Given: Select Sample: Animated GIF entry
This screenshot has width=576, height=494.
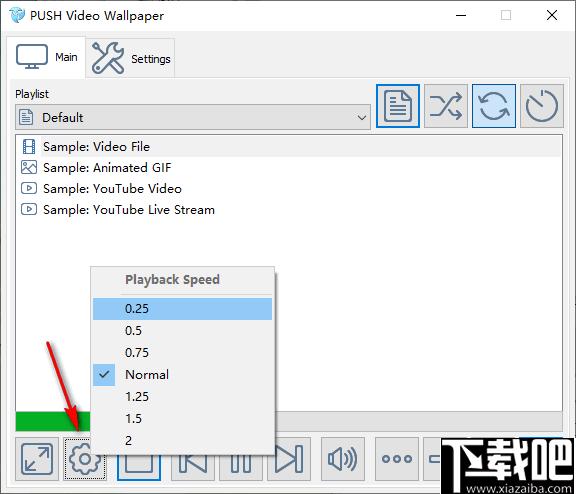Looking at the screenshot, I should click(x=289, y=167).
